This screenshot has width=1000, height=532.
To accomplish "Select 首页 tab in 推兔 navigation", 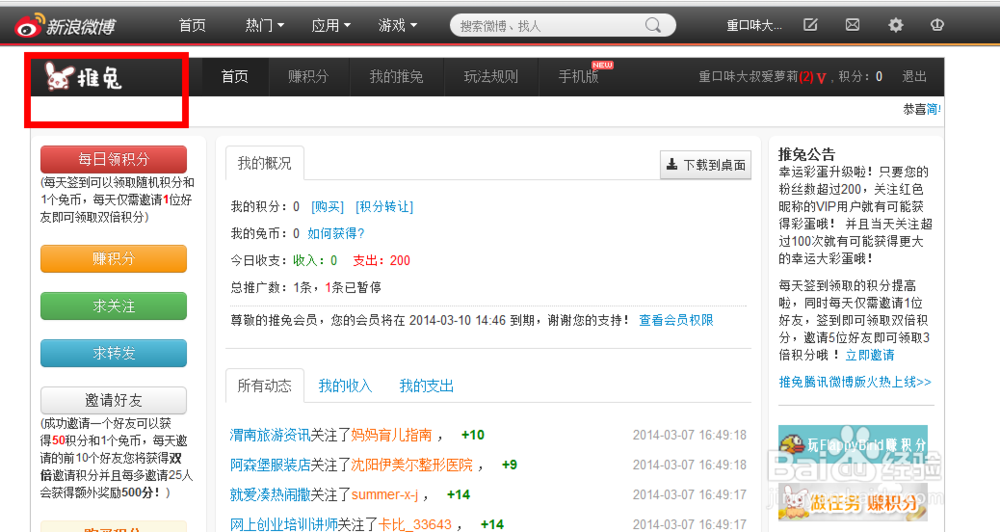I will coord(235,77).
